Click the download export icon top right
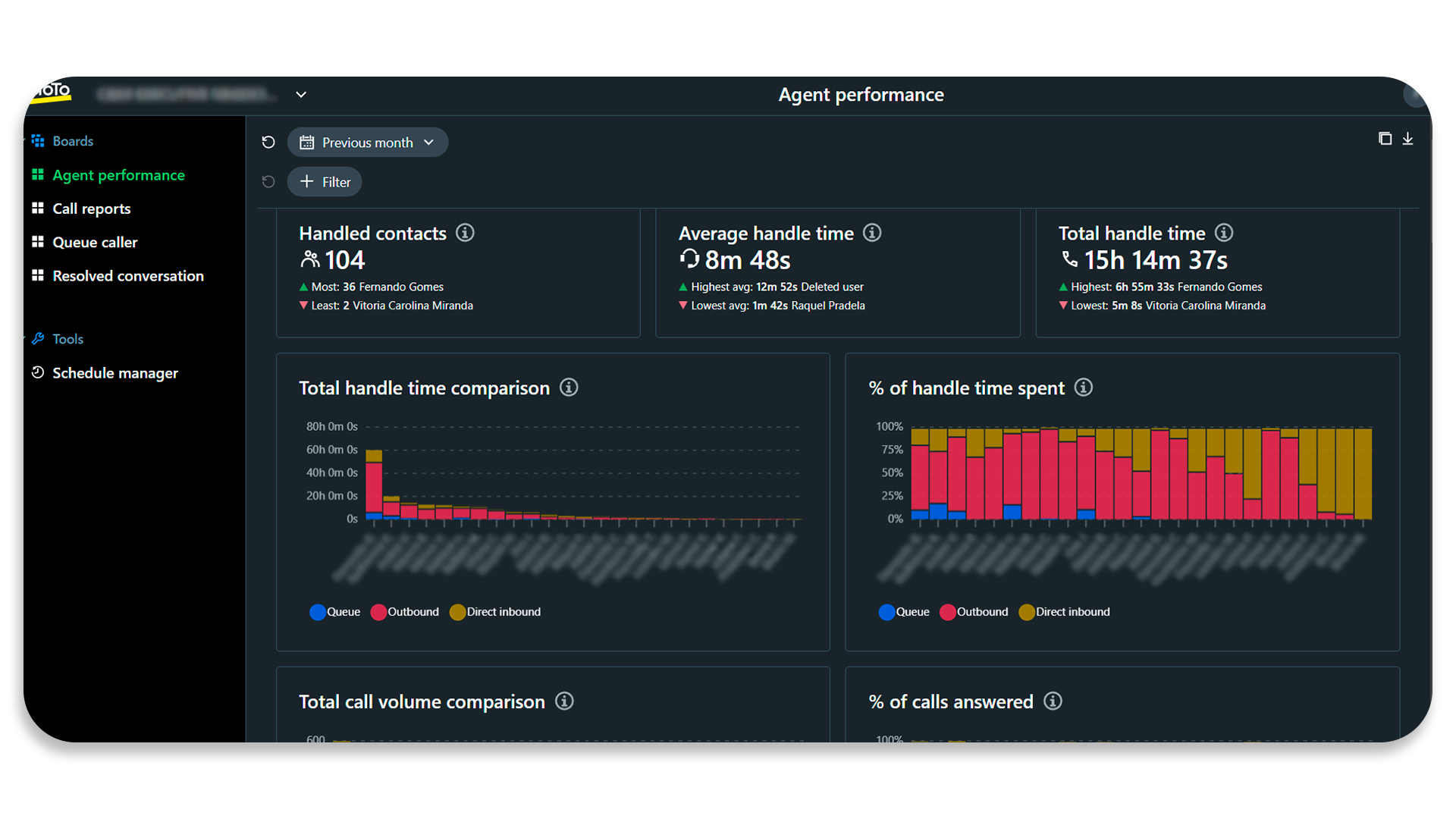 click(1408, 138)
